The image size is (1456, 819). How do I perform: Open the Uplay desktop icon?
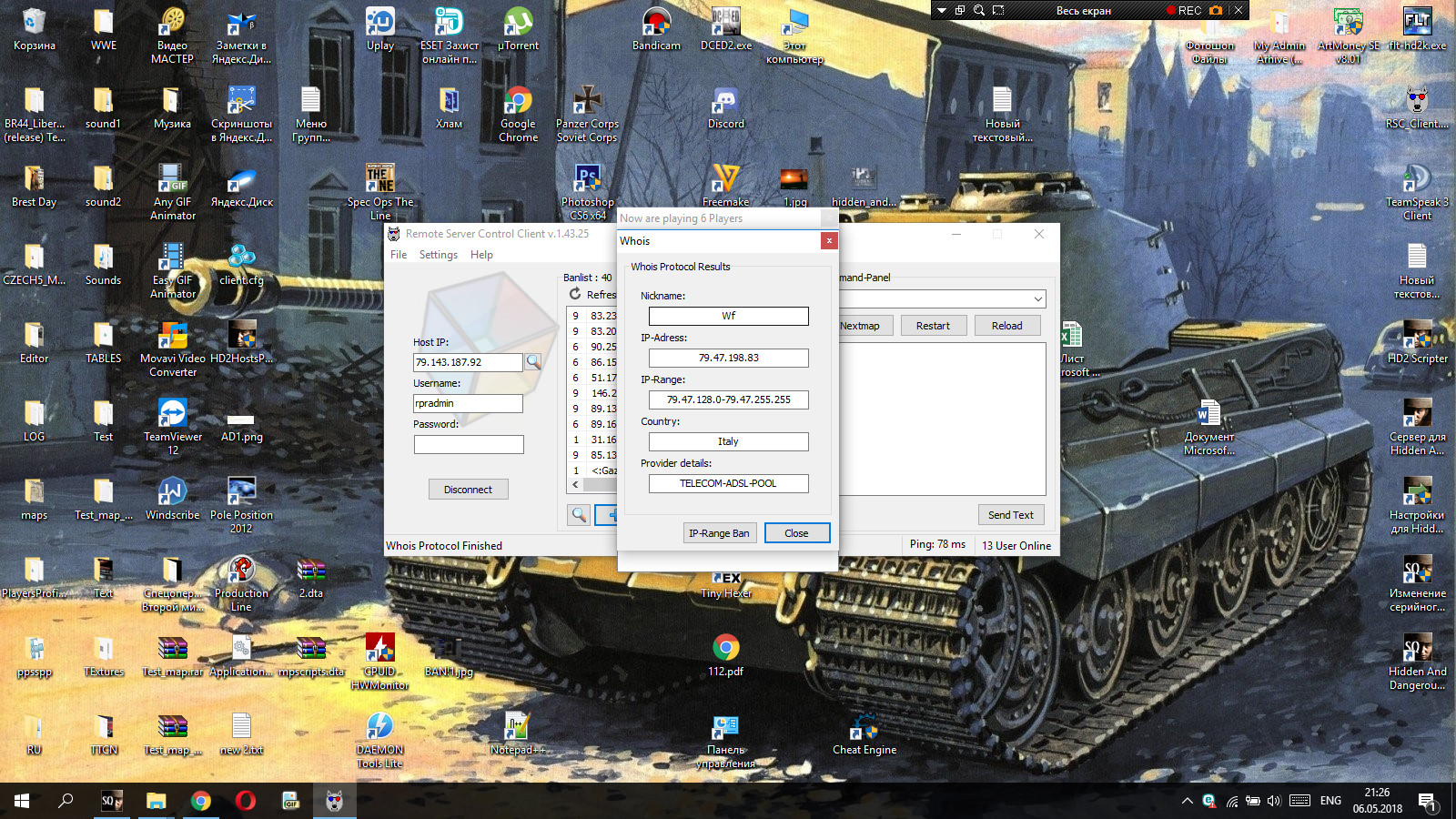tap(380, 30)
